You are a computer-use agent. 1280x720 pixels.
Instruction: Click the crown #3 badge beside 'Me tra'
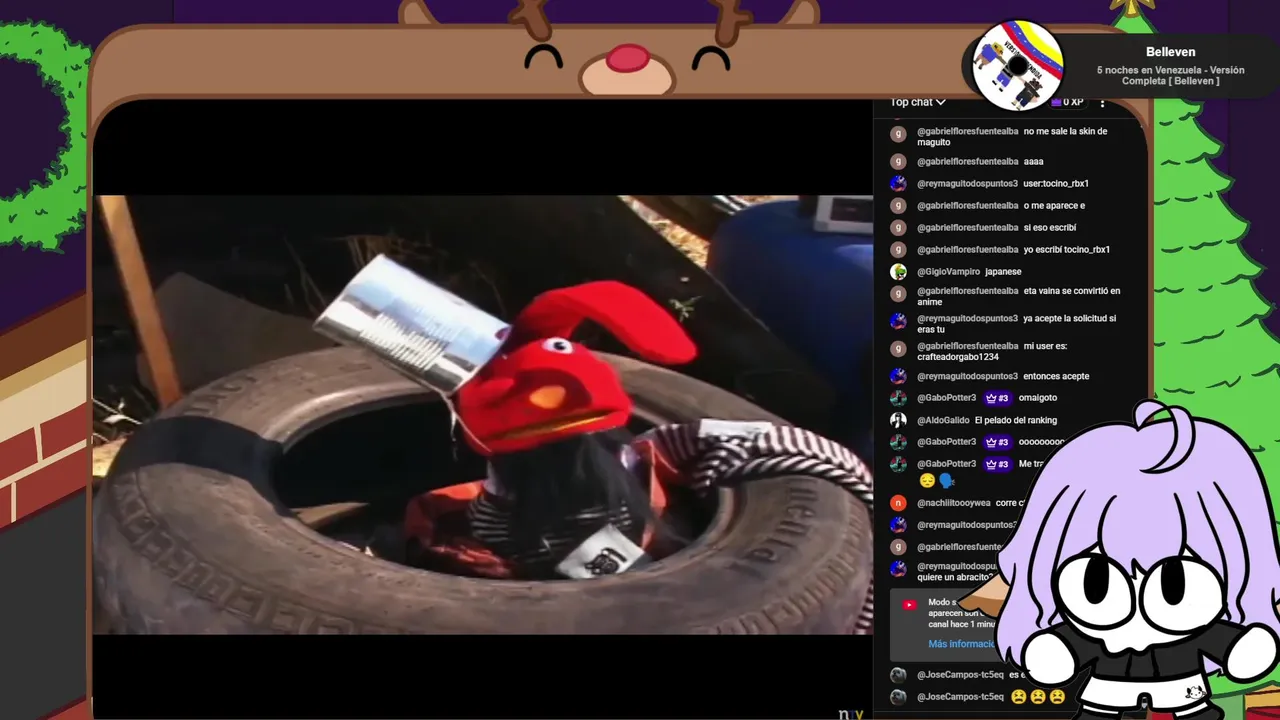(x=997, y=464)
